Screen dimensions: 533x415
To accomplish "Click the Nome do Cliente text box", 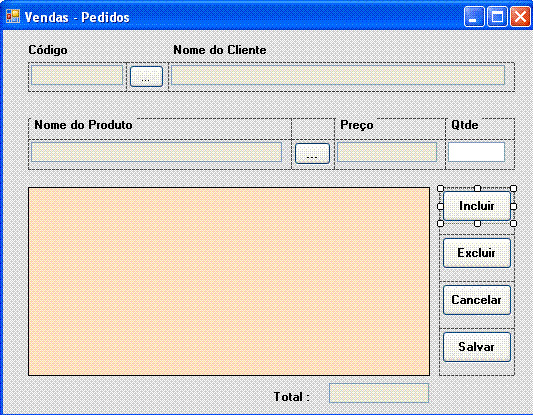I will tap(338, 75).
